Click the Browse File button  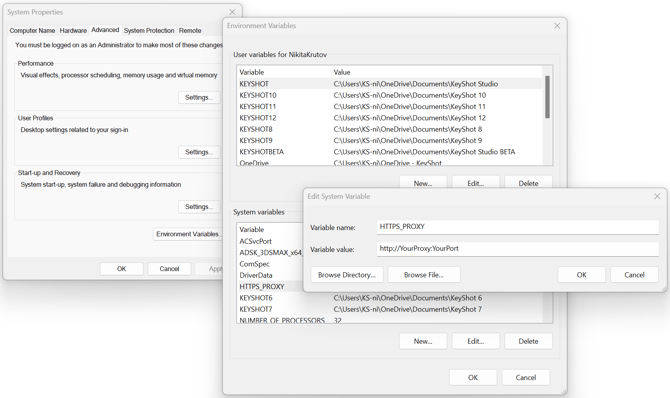(423, 275)
